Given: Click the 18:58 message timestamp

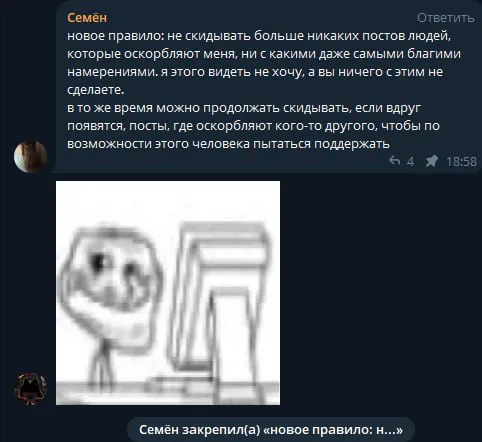Looking at the screenshot, I should [461, 162].
